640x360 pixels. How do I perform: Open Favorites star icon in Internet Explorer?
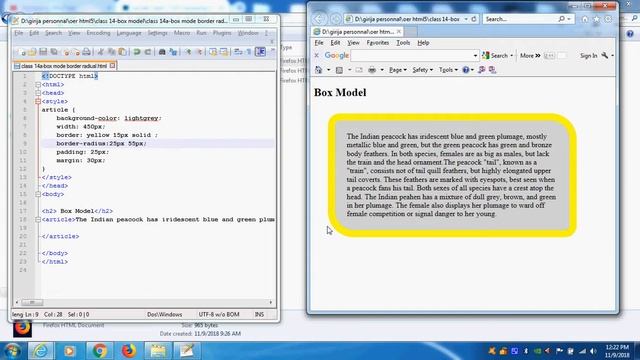coord(596,19)
